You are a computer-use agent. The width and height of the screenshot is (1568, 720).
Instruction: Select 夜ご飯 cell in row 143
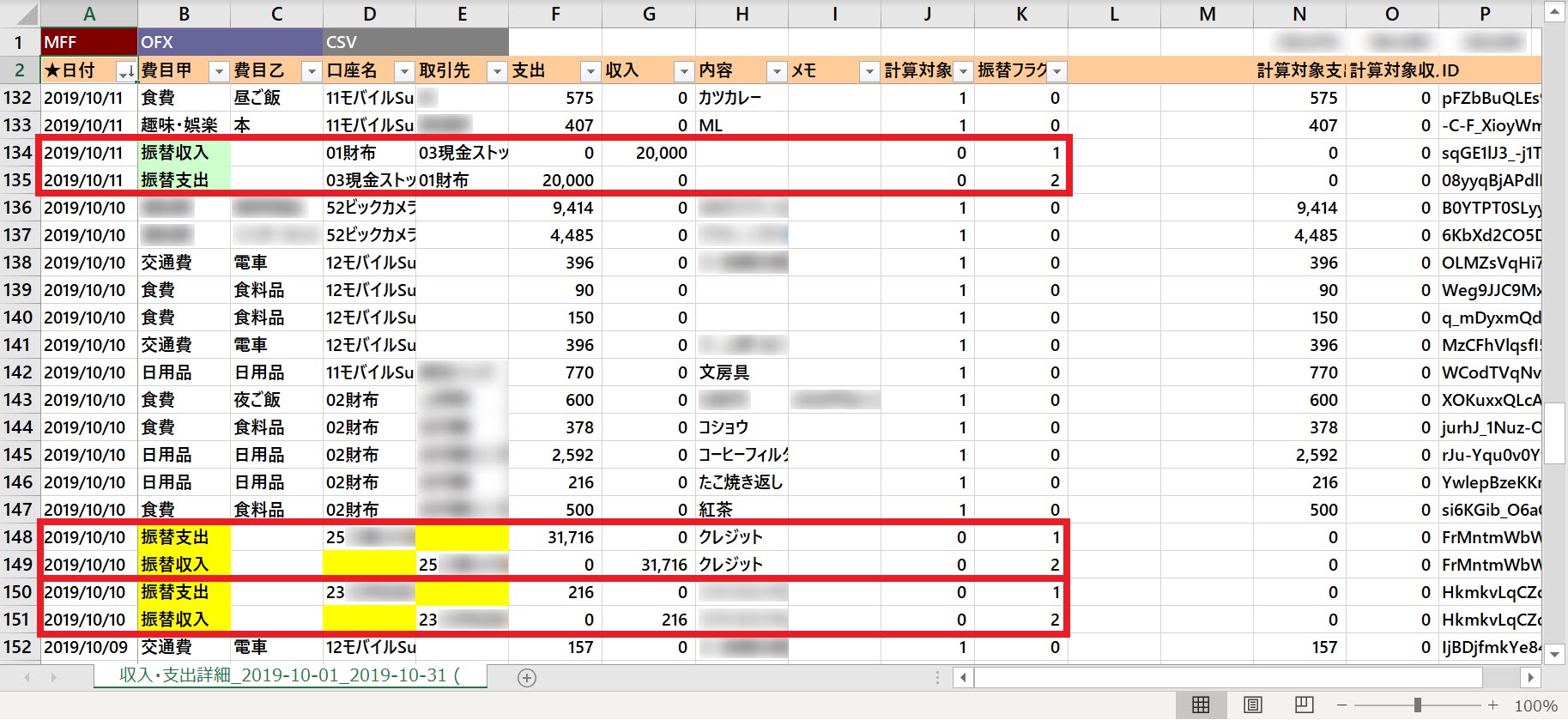[276, 400]
